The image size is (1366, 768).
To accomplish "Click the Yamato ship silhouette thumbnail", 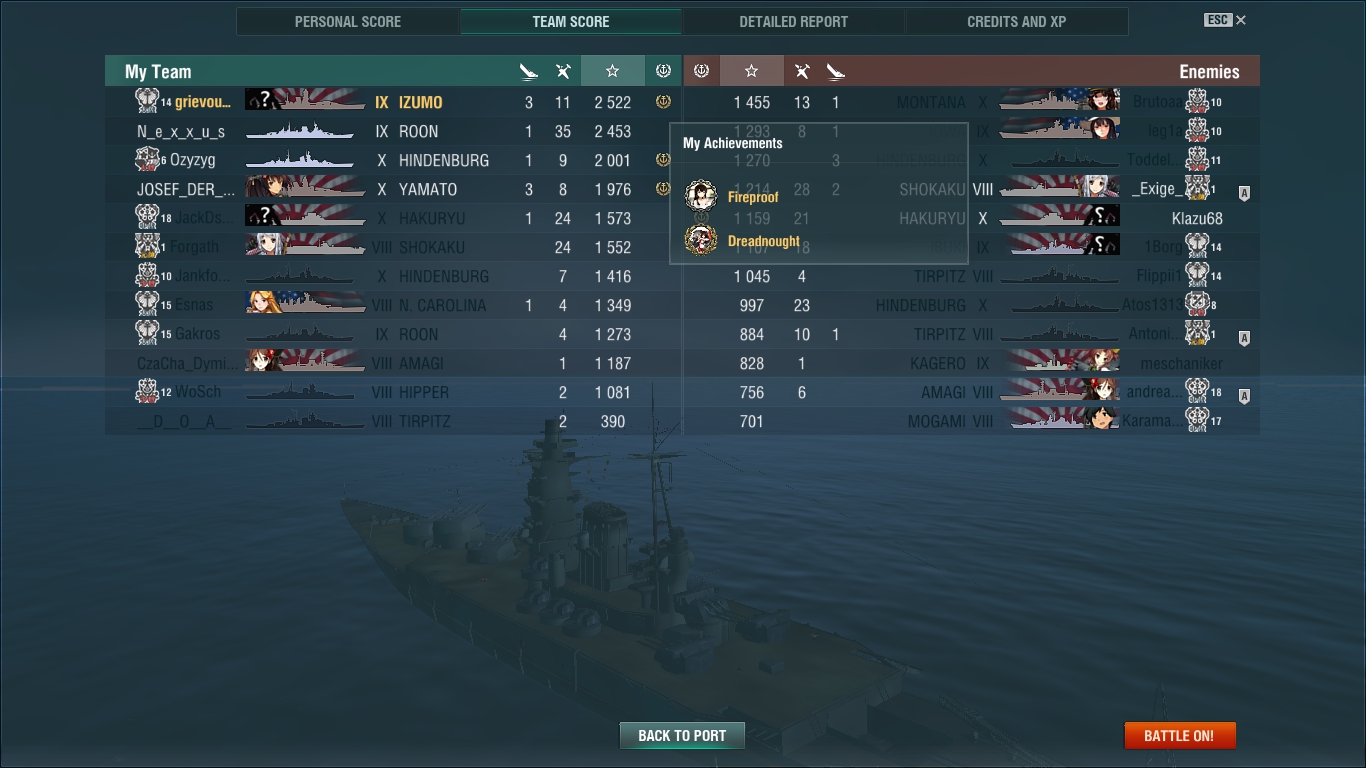I will pyautogui.click(x=305, y=189).
